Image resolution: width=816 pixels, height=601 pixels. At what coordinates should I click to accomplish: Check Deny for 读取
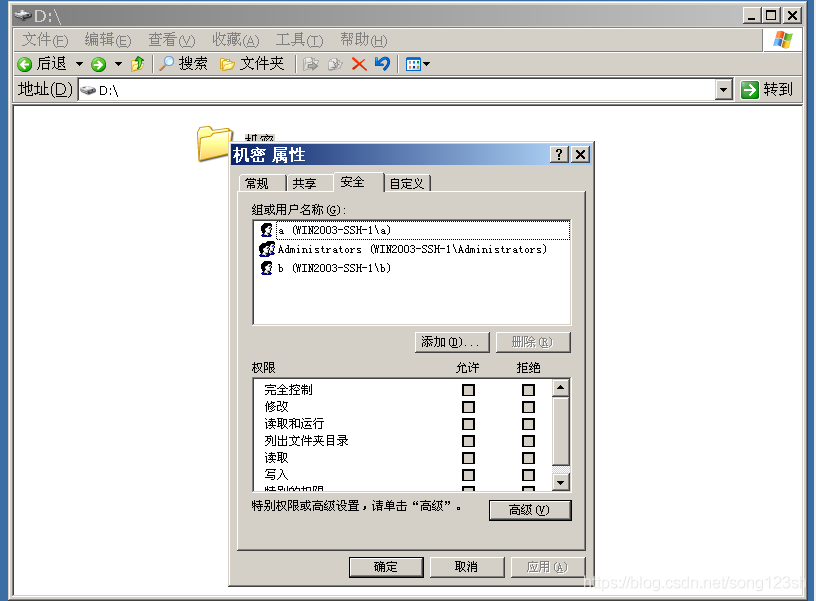coord(528,458)
